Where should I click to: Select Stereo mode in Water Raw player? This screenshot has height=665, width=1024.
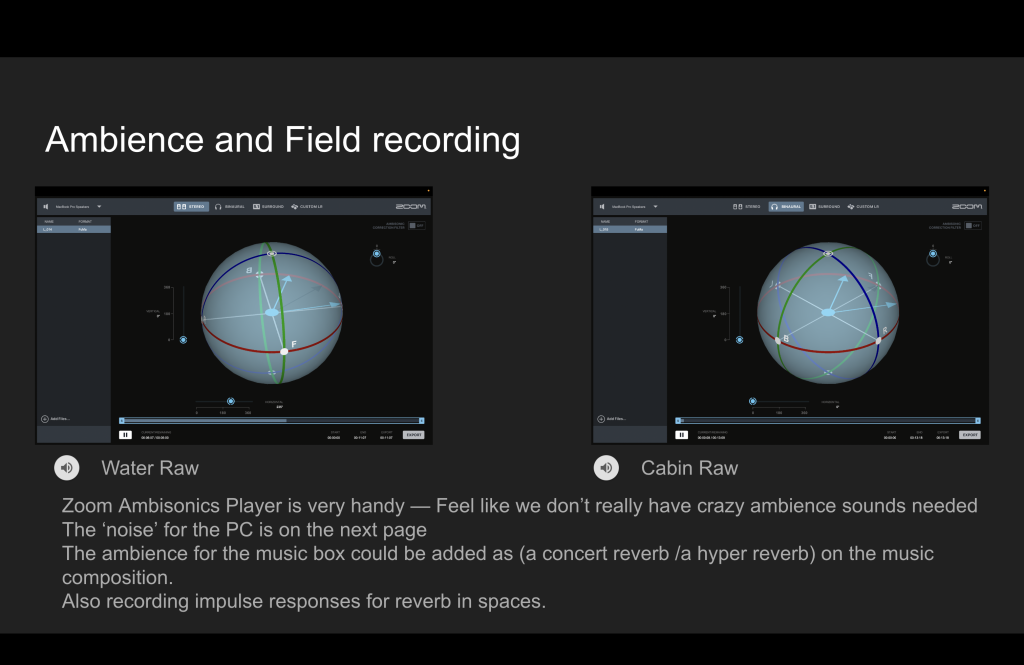(191, 206)
